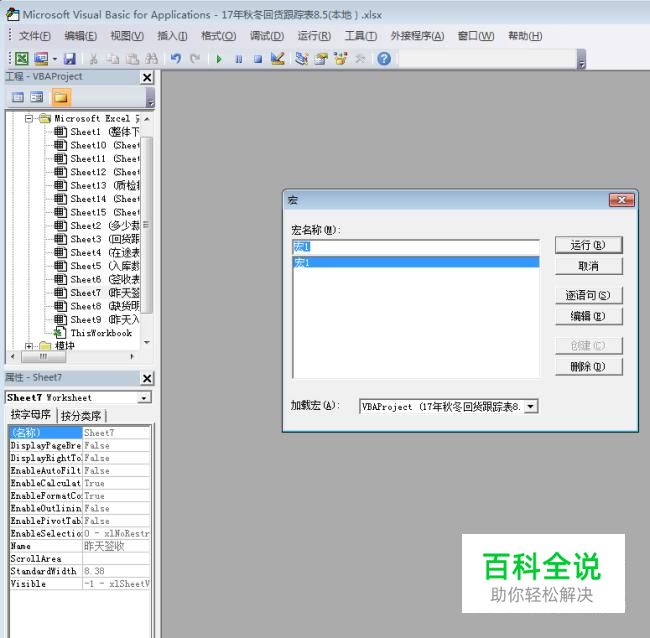The height and width of the screenshot is (638, 650).
Task: Click the Redo toolbar icon
Action: tap(195, 59)
